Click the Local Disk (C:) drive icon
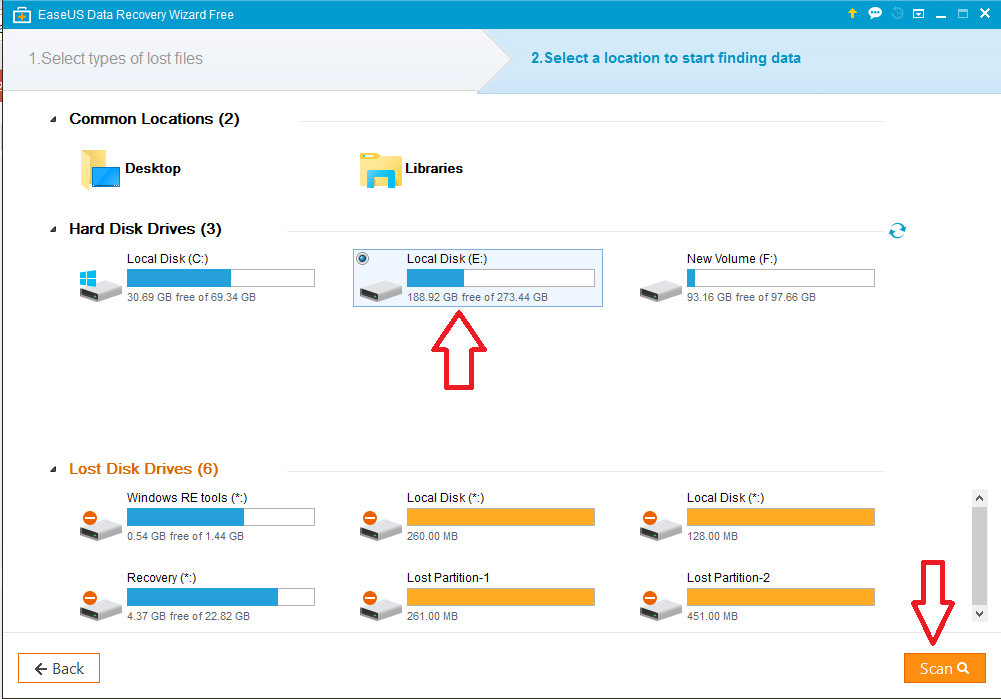Image resolution: width=1001 pixels, height=699 pixels. pos(100,285)
